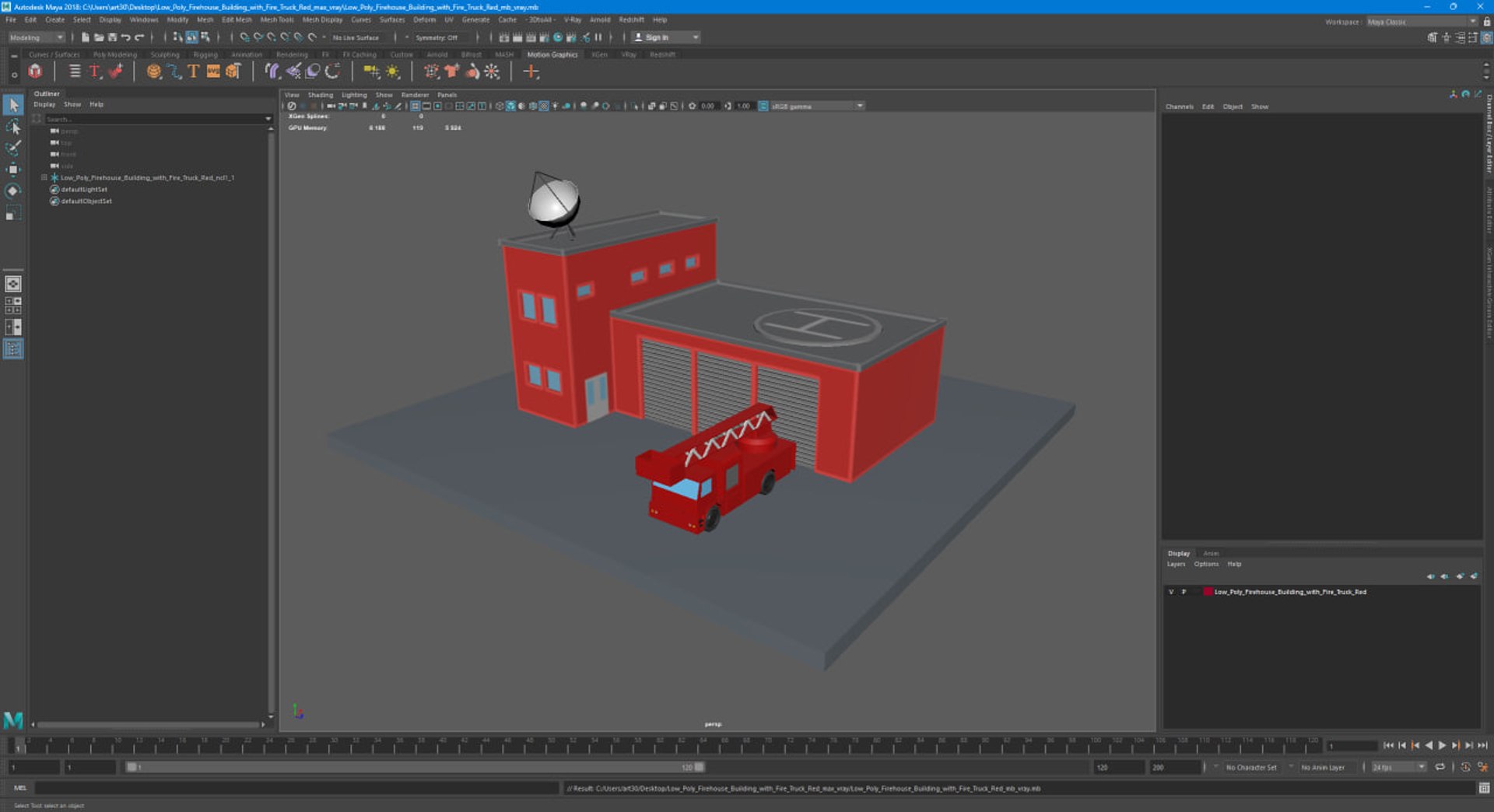Choose the Move tool in toolbox
This screenshot has height=812, width=1494.
click(x=13, y=170)
